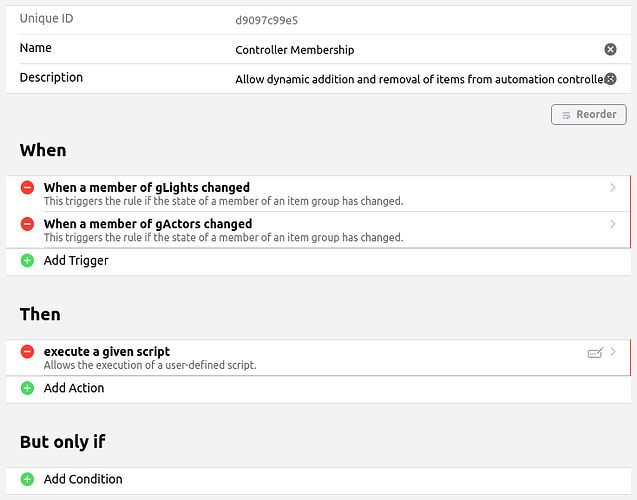This screenshot has width=637, height=500.
Task: Click the red remove icon for gActors trigger
Action: [x=27, y=224]
